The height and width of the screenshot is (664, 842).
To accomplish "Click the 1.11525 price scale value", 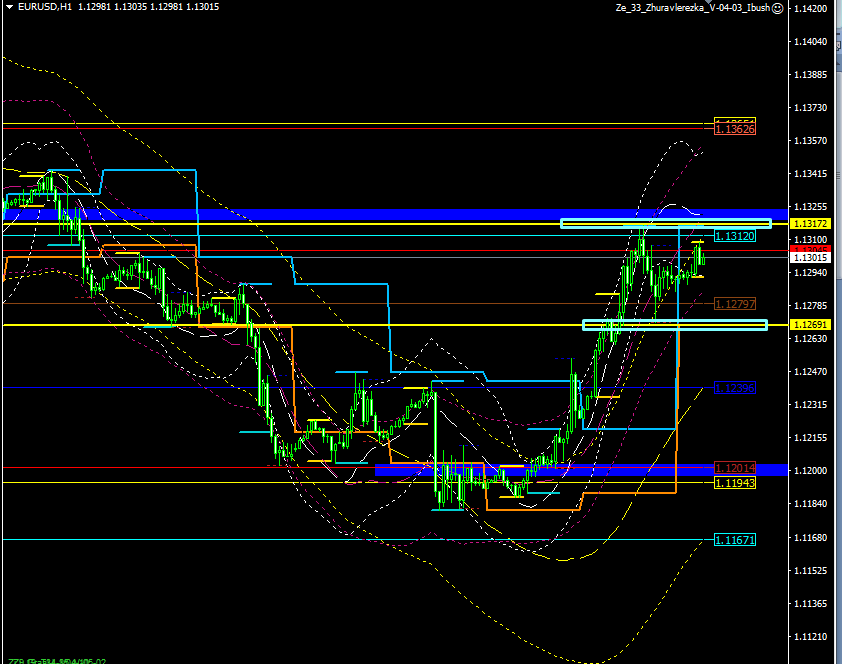I will [810, 571].
